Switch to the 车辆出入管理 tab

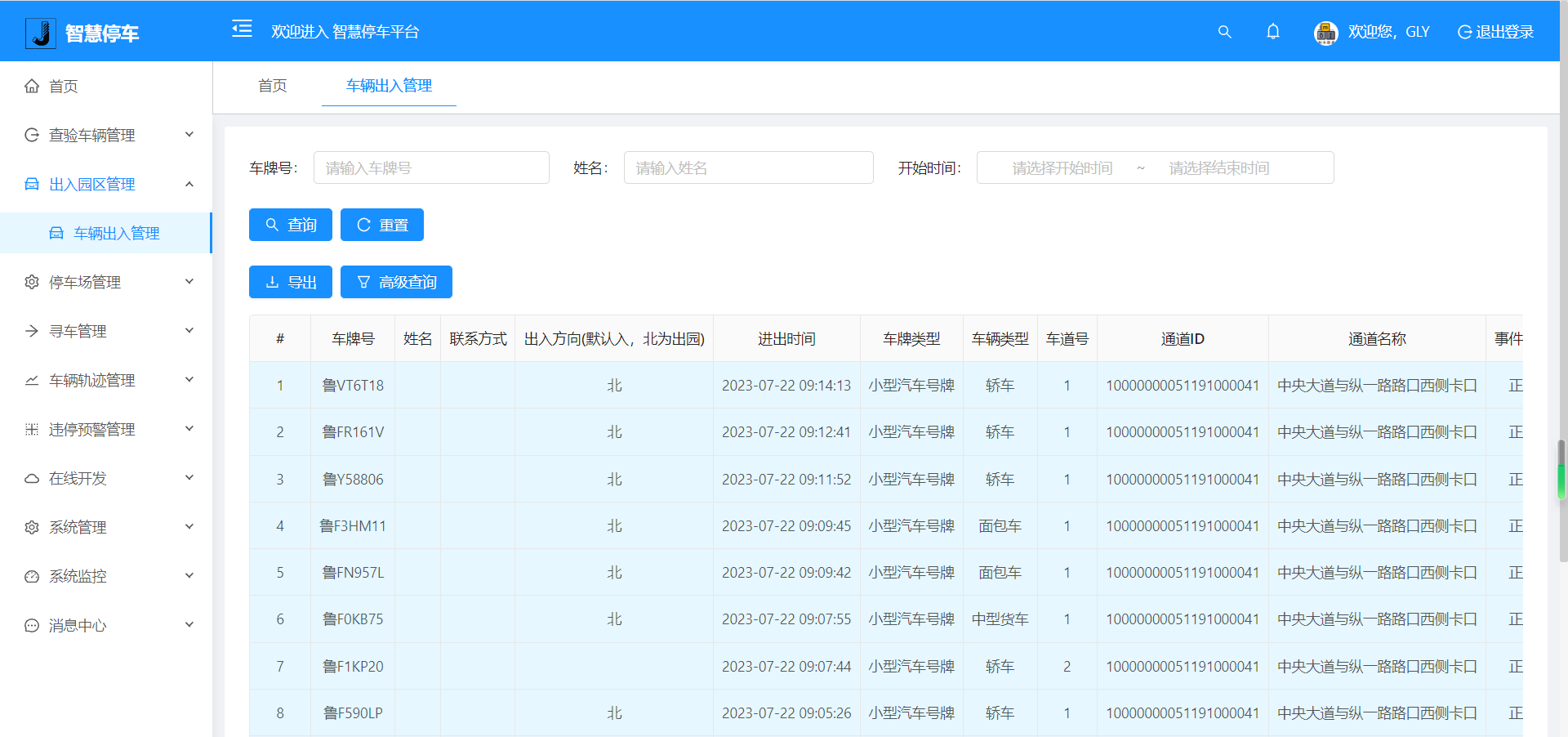coord(389,86)
